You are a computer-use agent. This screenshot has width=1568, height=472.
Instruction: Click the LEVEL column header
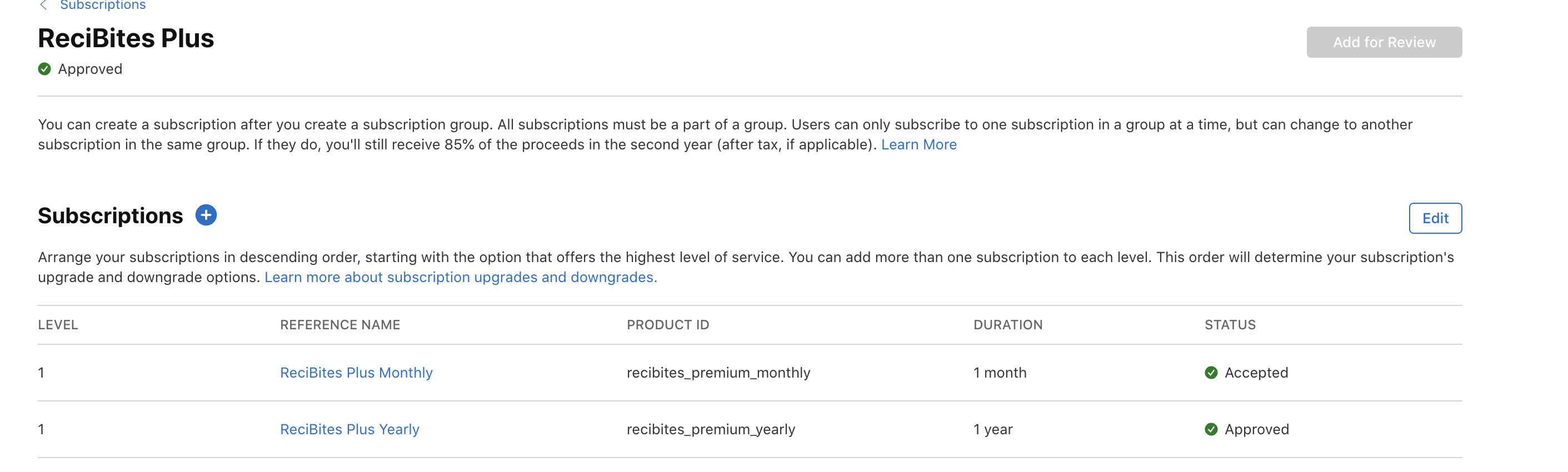(58, 325)
